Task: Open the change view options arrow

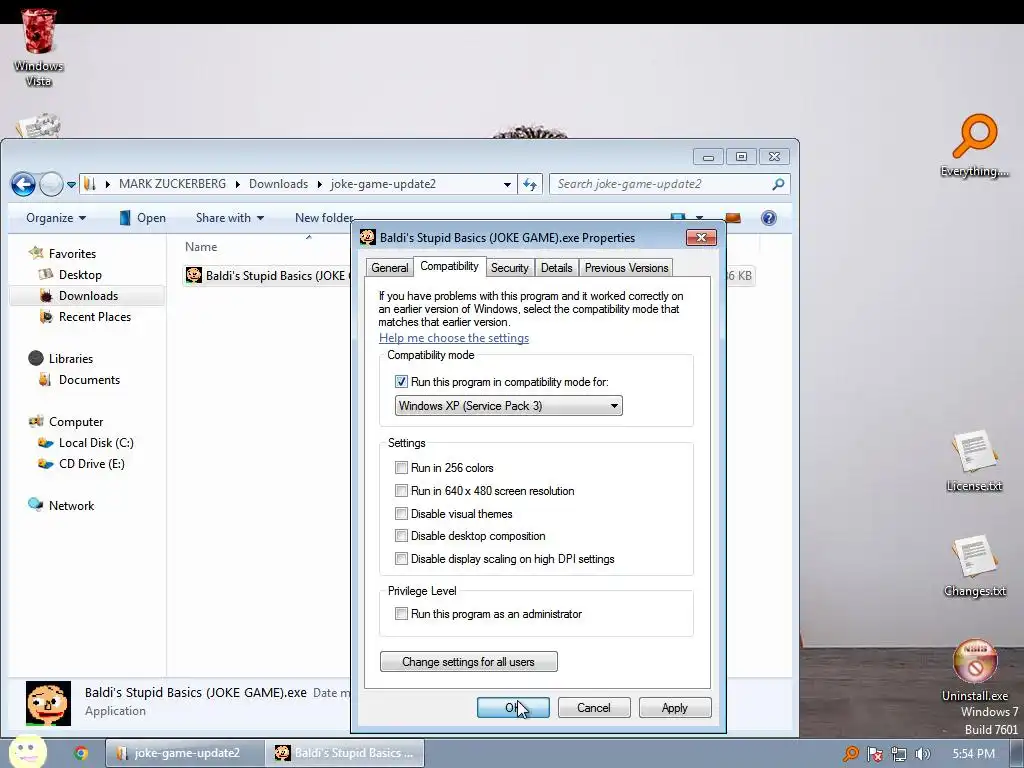Action: 699,218
